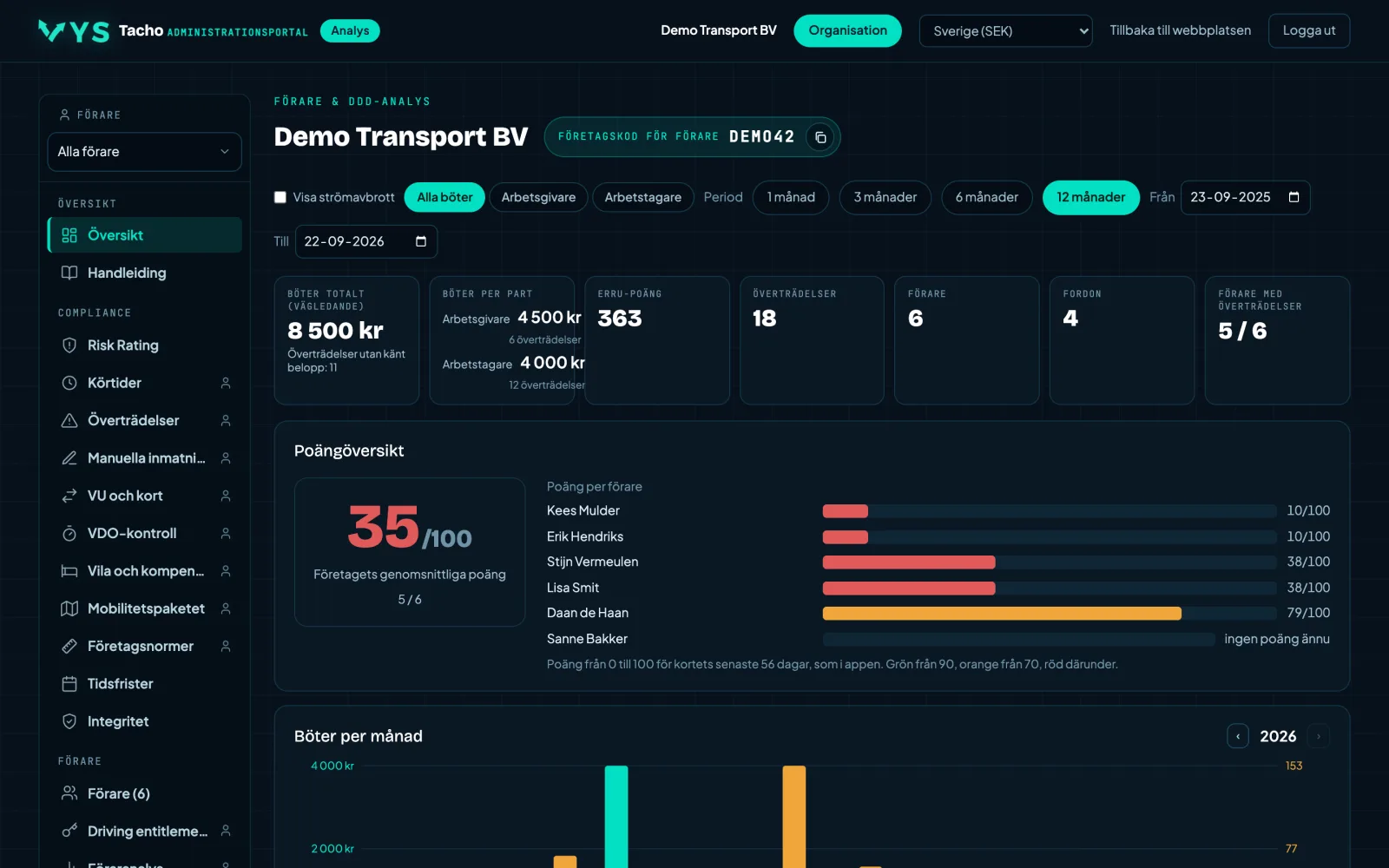Screen dimensions: 1389x868
Task: Click Stijn Vermeulen's red score bar
Action: coord(909,562)
